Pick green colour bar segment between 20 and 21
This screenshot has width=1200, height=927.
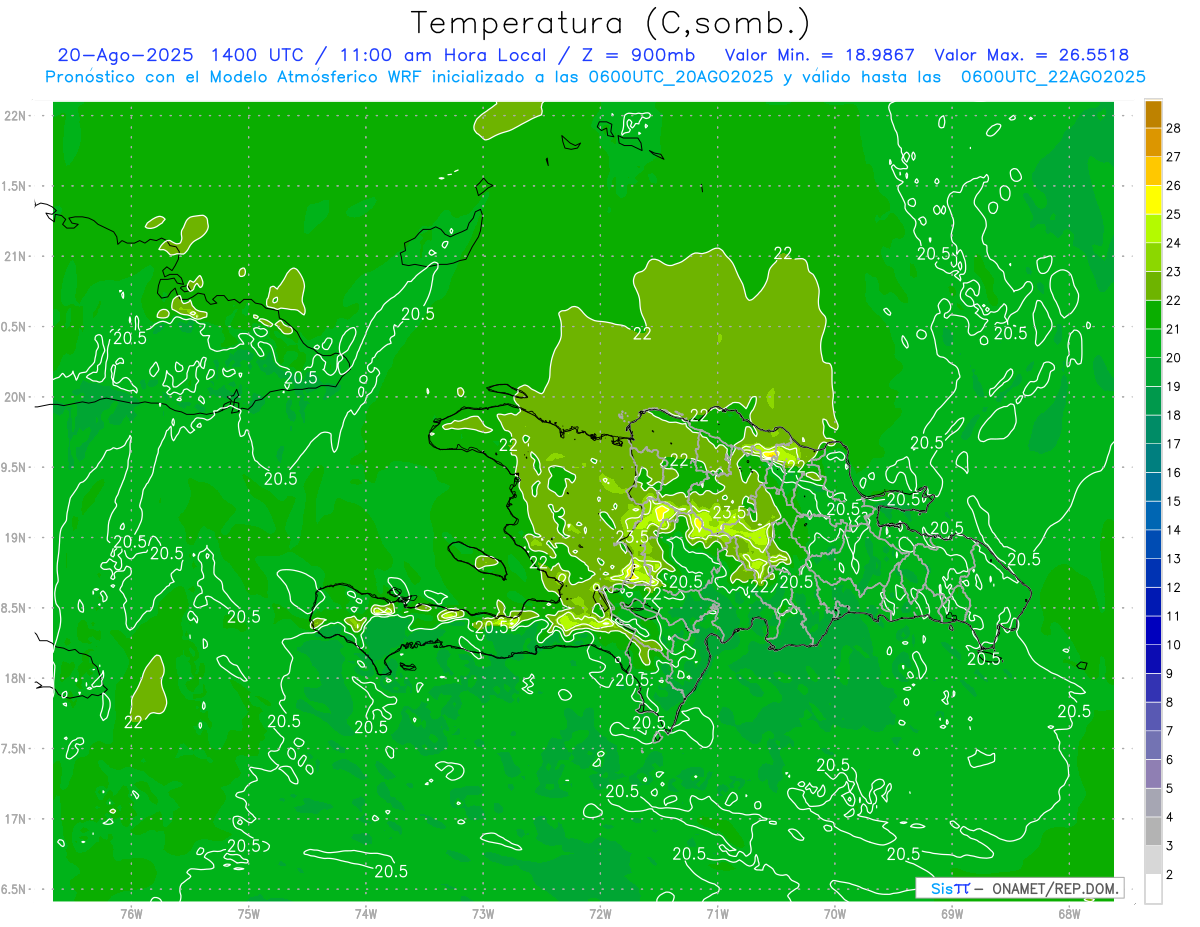(1153, 343)
